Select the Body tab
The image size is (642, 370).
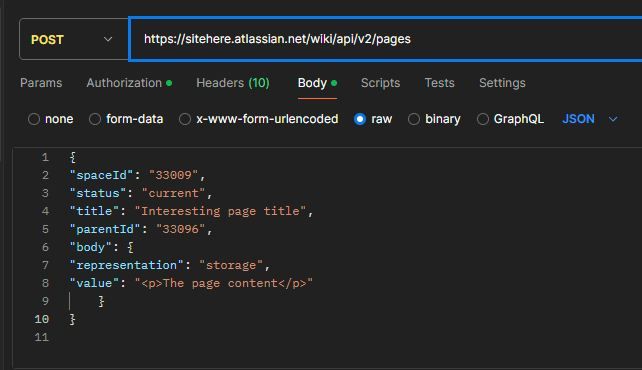coord(317,83)
